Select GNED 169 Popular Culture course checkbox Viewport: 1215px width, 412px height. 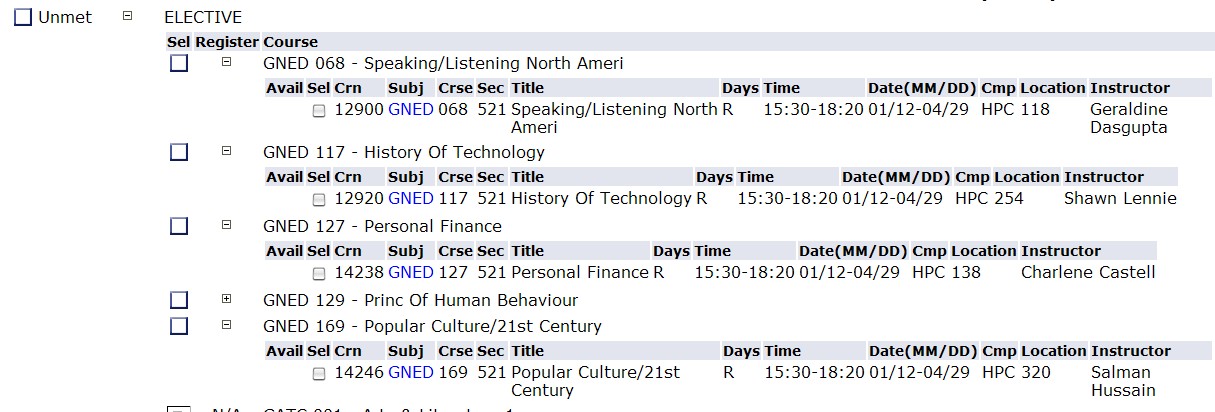pos(179,326)
